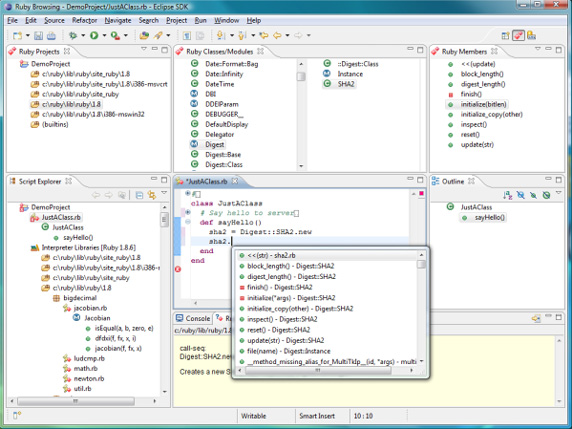
Task: Open the Back history dropdown arrow
Action: (287, 35)
